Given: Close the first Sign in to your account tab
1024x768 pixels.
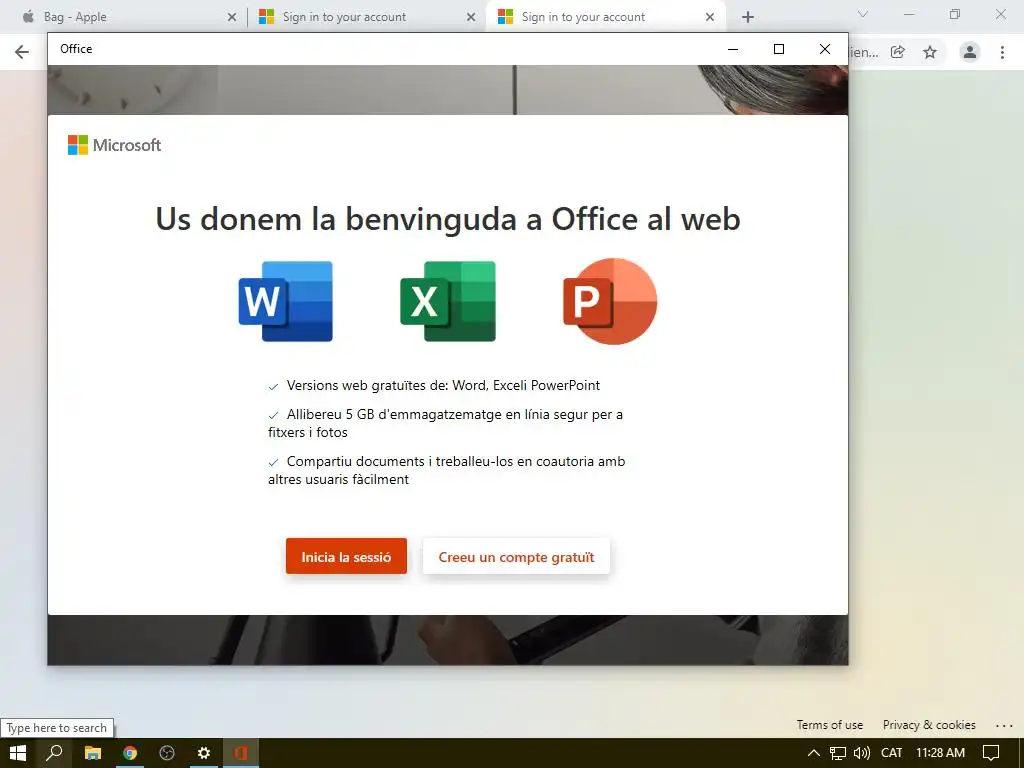Looking at the screenshot, I should (x=471, y=17).
